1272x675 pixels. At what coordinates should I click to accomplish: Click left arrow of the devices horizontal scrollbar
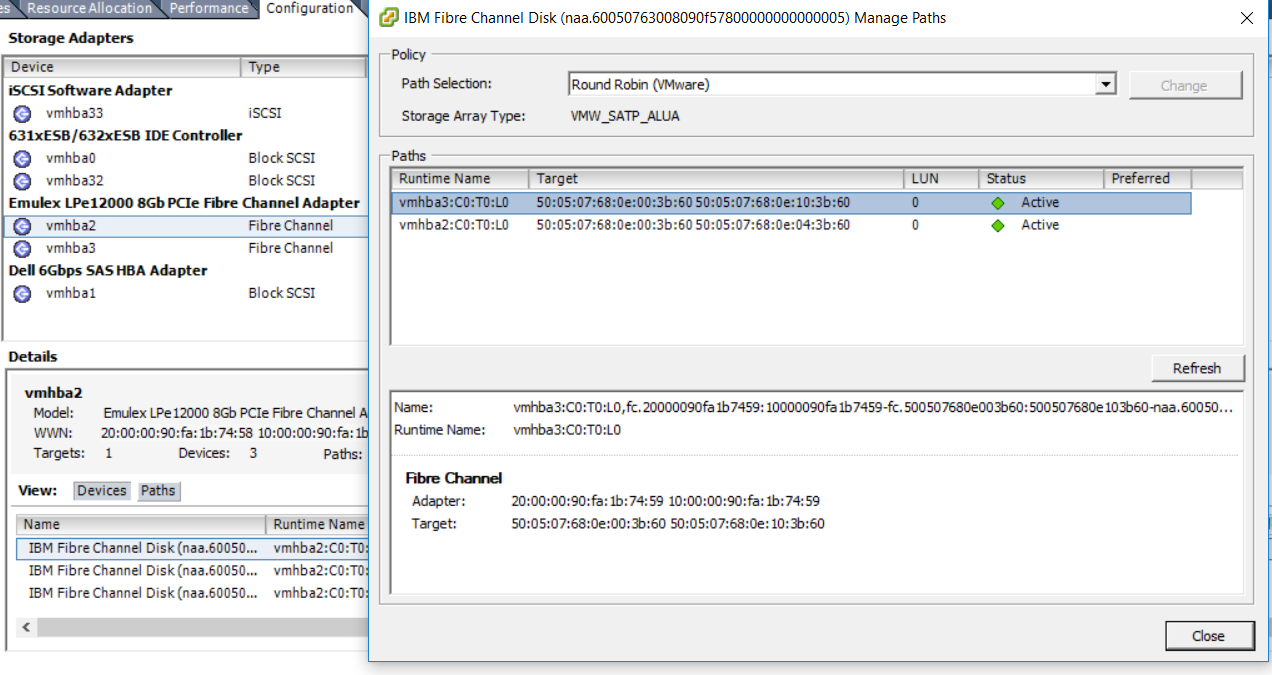[x=26, y=627]
